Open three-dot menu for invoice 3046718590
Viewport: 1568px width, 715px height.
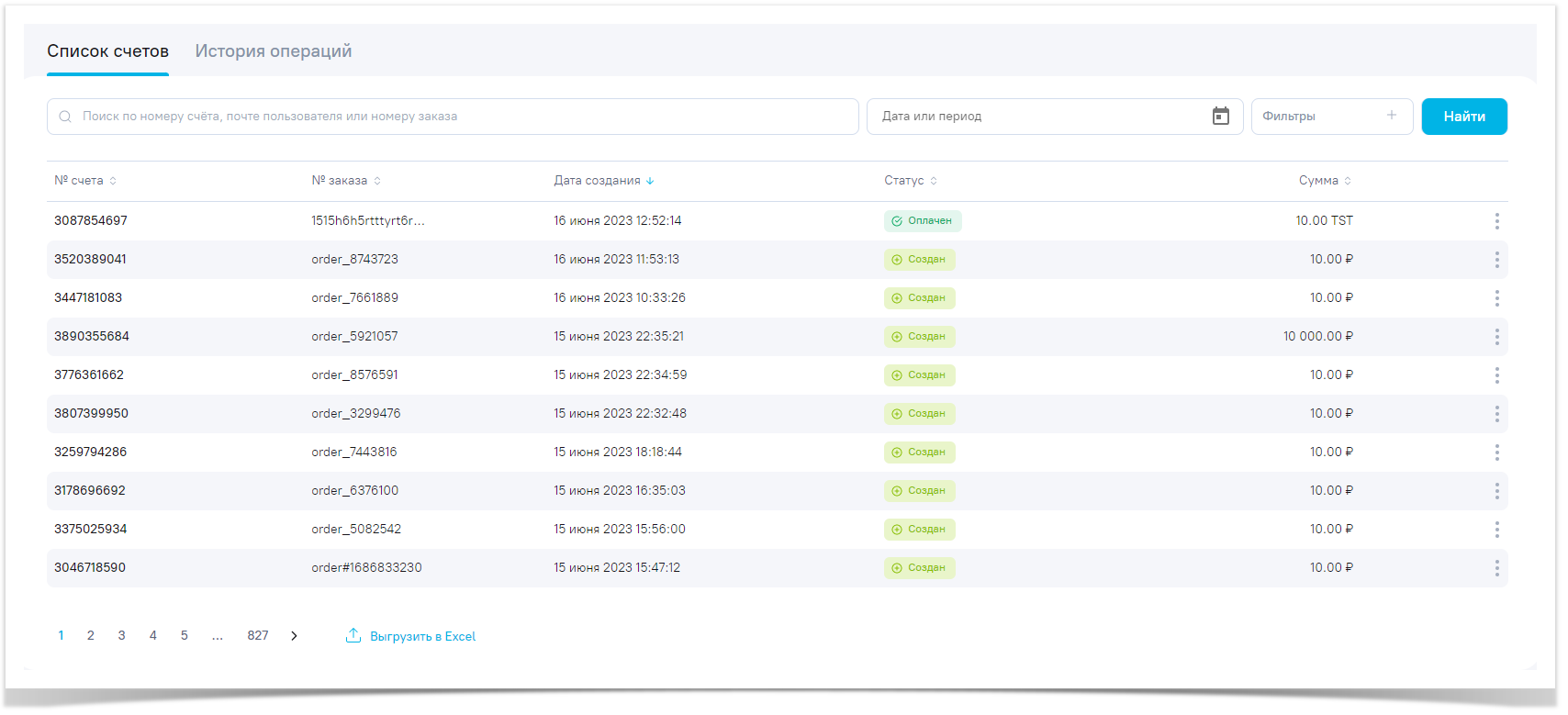(1496, 568)
